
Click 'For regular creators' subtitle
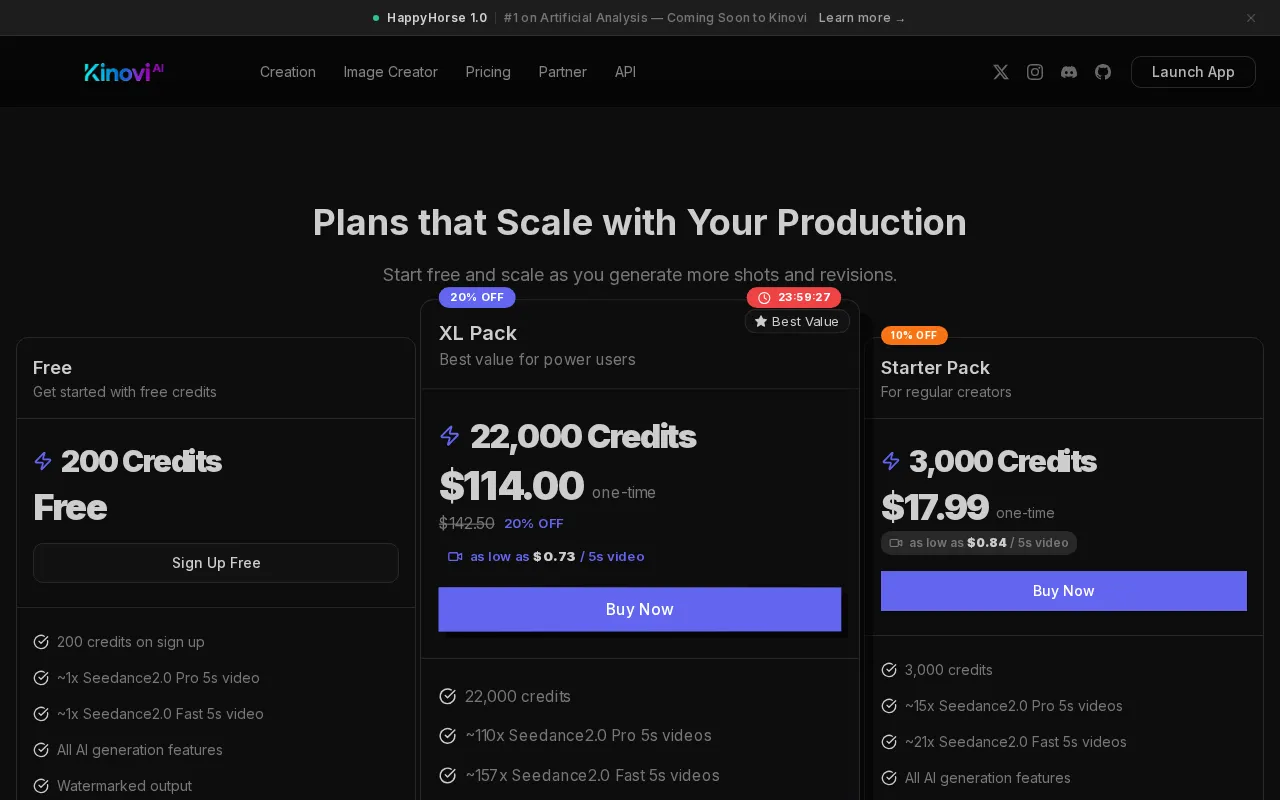click(946, 392)
